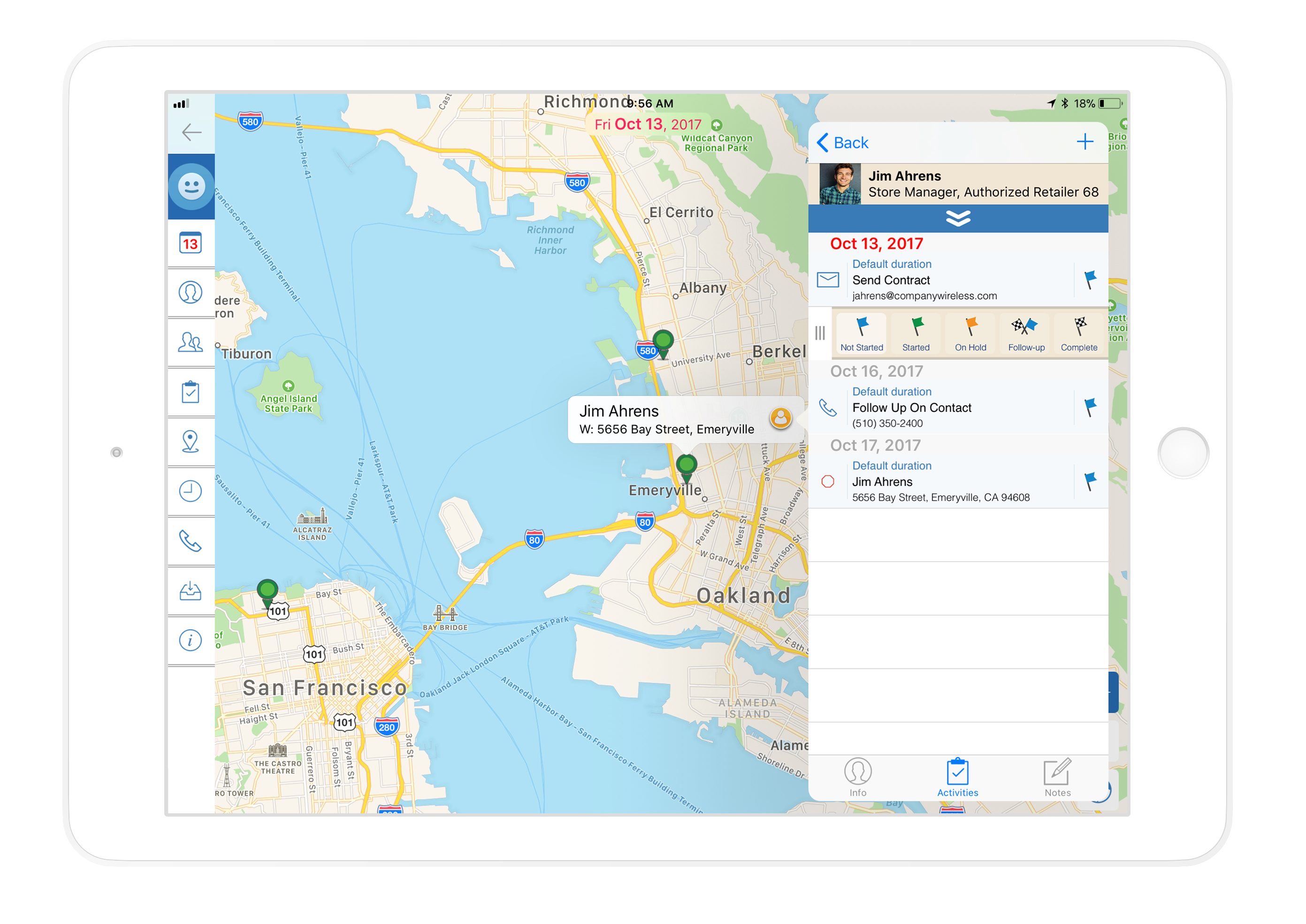Tap the battery indicator in status bar
The width and height of the screenshot is (1306, 924).
pyautogui.click(x=1110, y=104)
